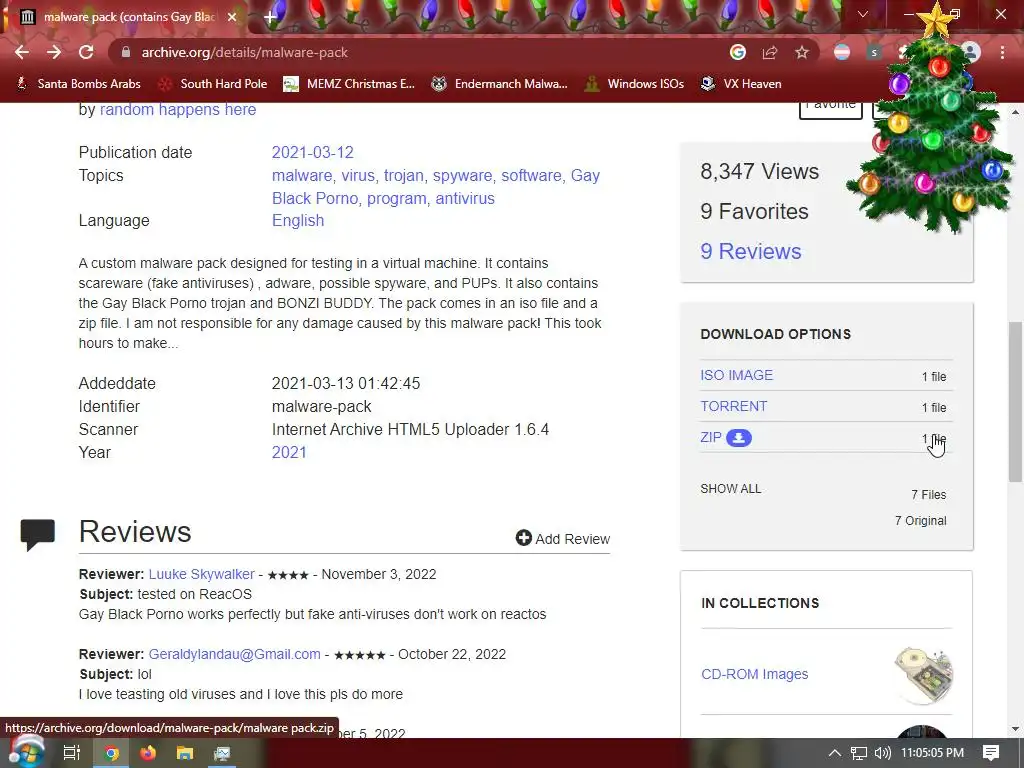Click SHOW ALL download files

click(x=731, y=489)
